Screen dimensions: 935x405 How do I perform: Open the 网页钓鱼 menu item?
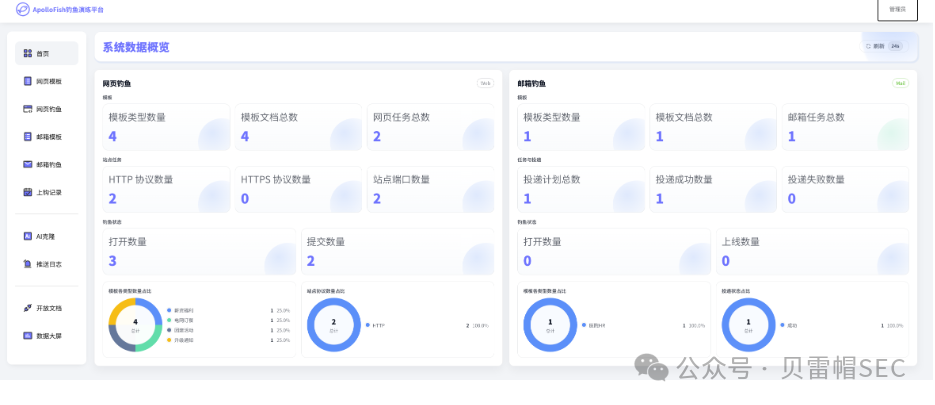47,109
